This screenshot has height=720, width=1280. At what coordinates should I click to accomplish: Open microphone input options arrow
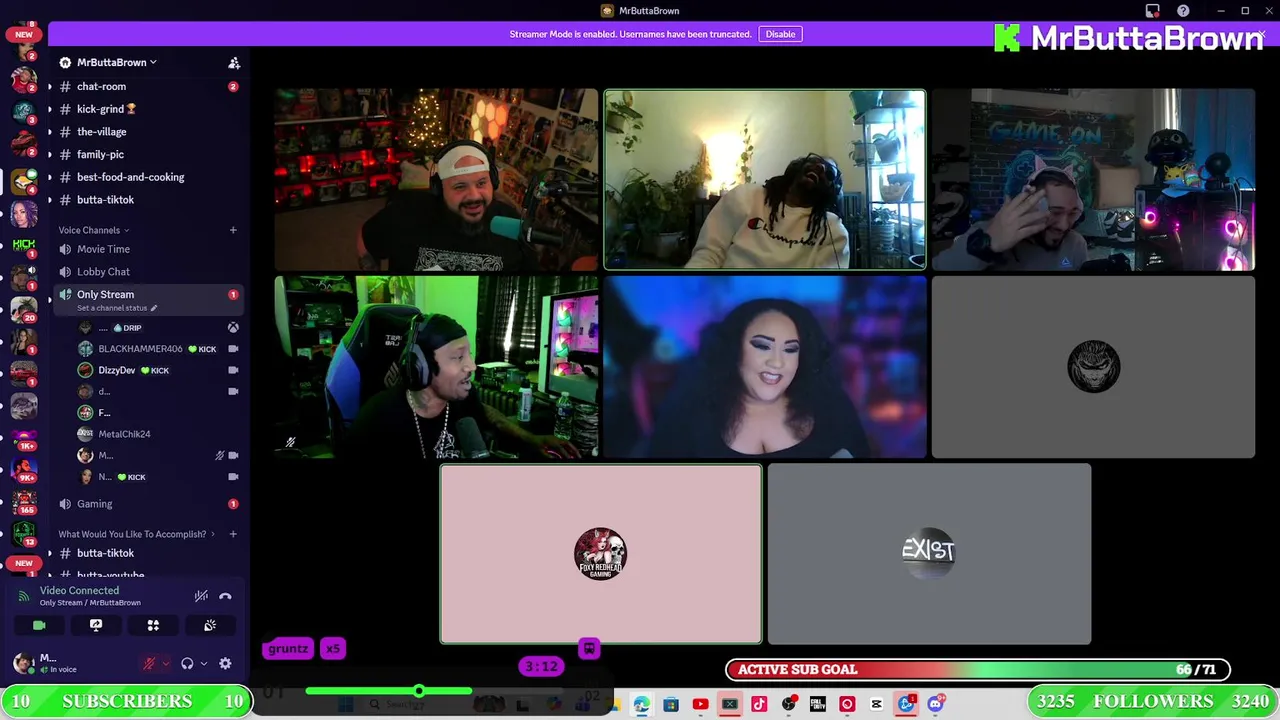coord(165,663)
